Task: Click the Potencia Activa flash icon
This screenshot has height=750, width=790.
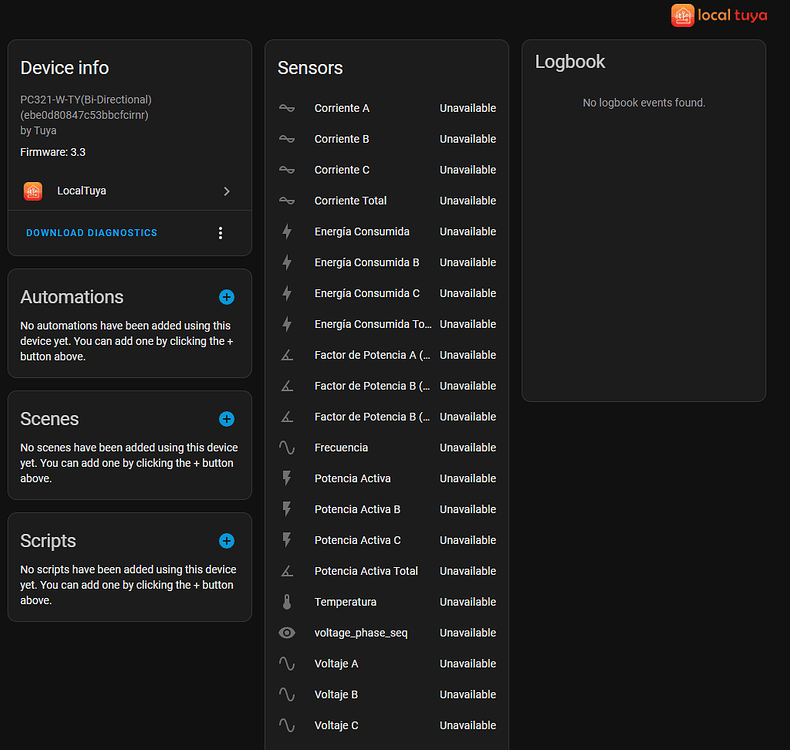Action: (287, 479)
